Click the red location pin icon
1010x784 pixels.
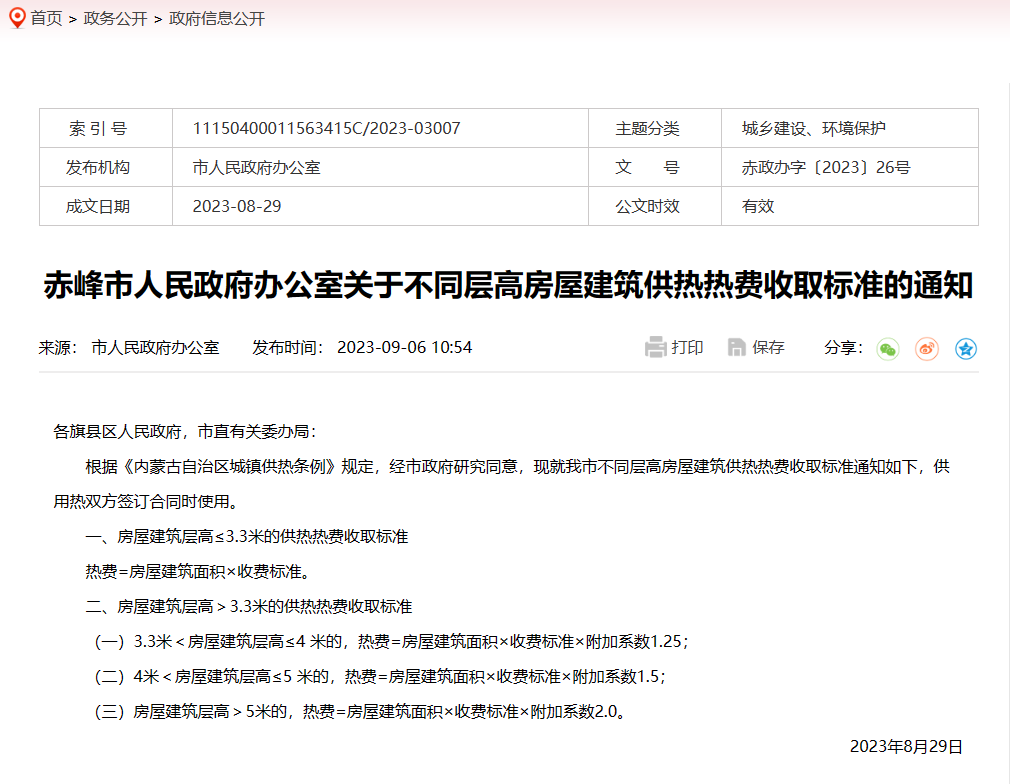pyautogui.click(x=17, y=18)
